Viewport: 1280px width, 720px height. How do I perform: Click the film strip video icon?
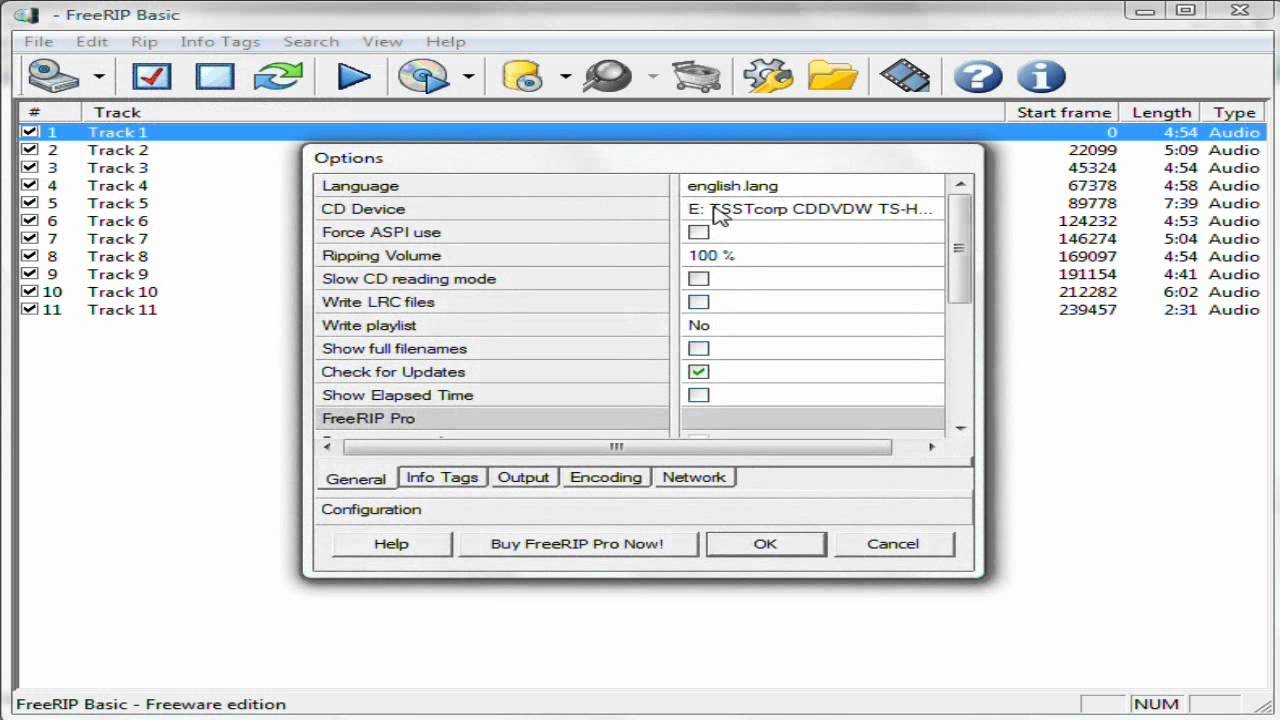coord(905,77)
